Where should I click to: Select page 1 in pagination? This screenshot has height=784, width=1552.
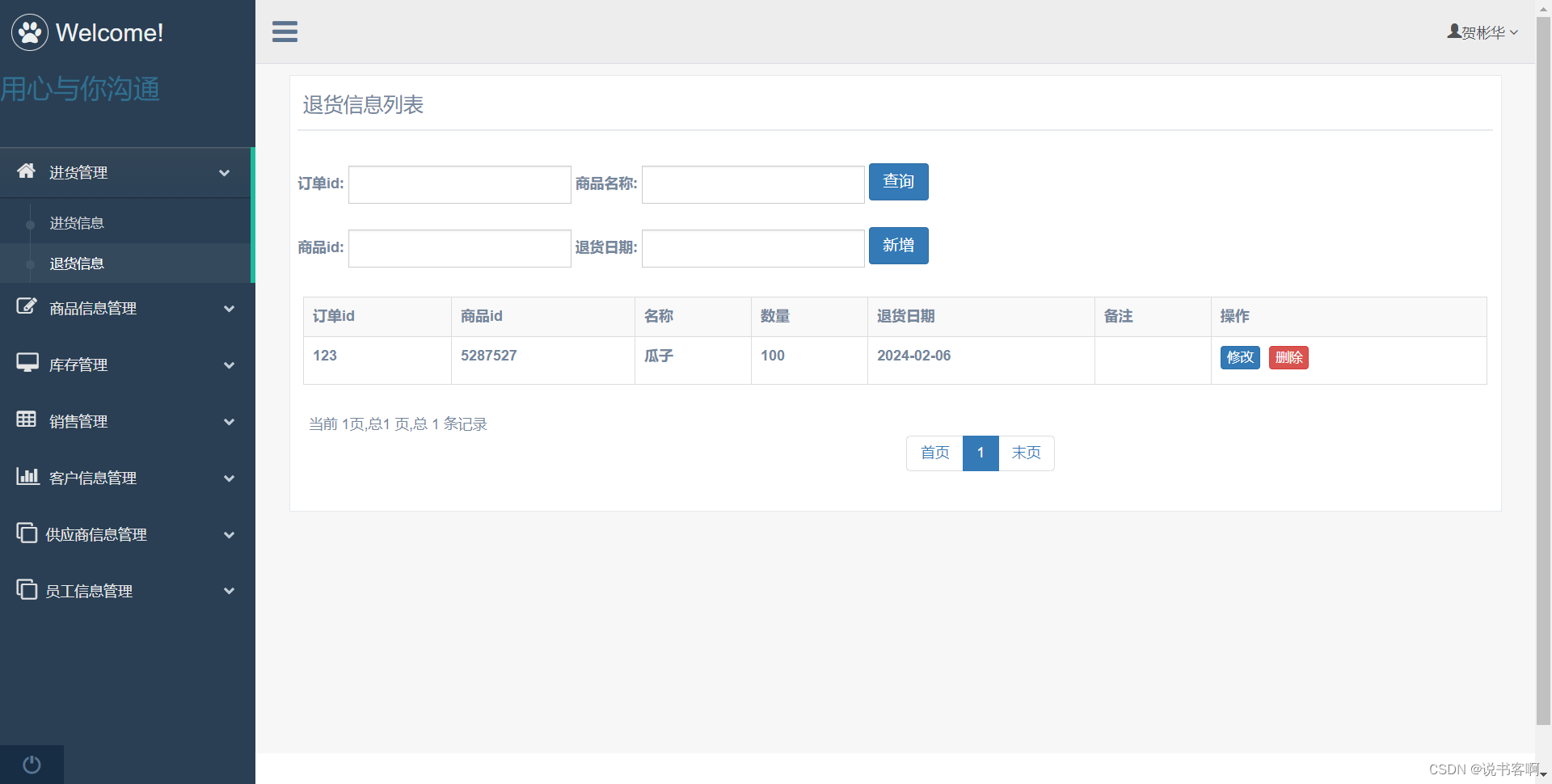981,453
